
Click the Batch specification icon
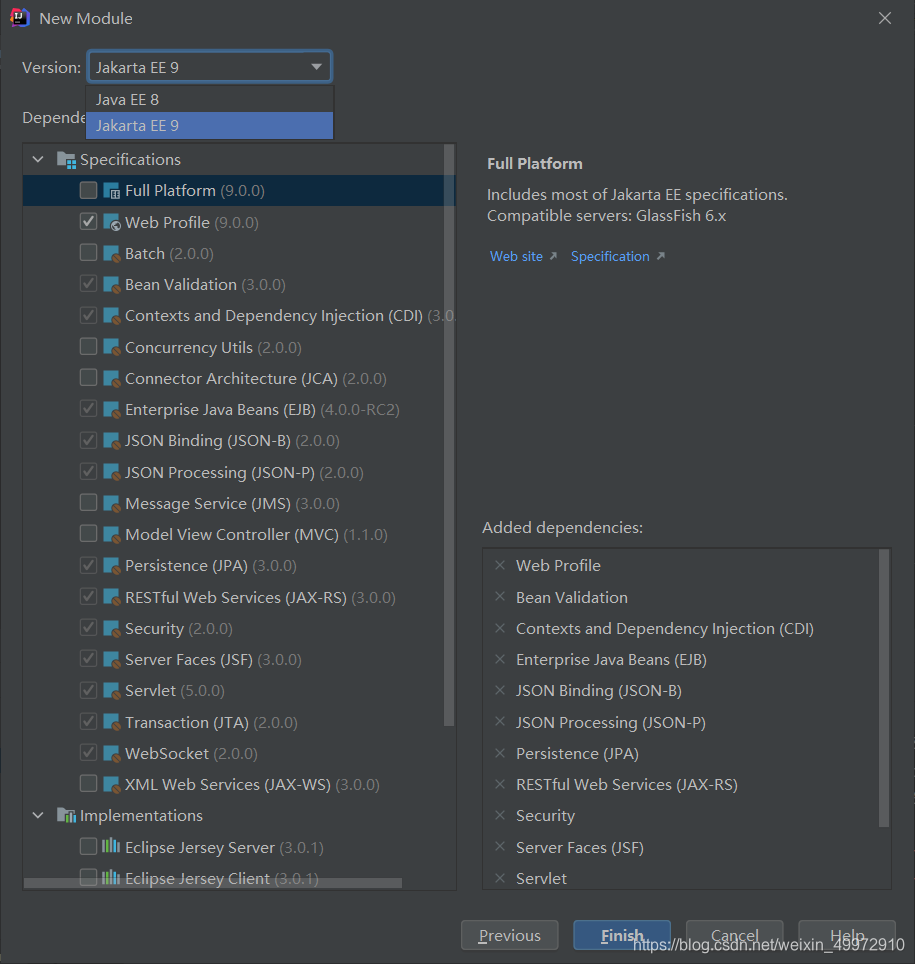111,253
